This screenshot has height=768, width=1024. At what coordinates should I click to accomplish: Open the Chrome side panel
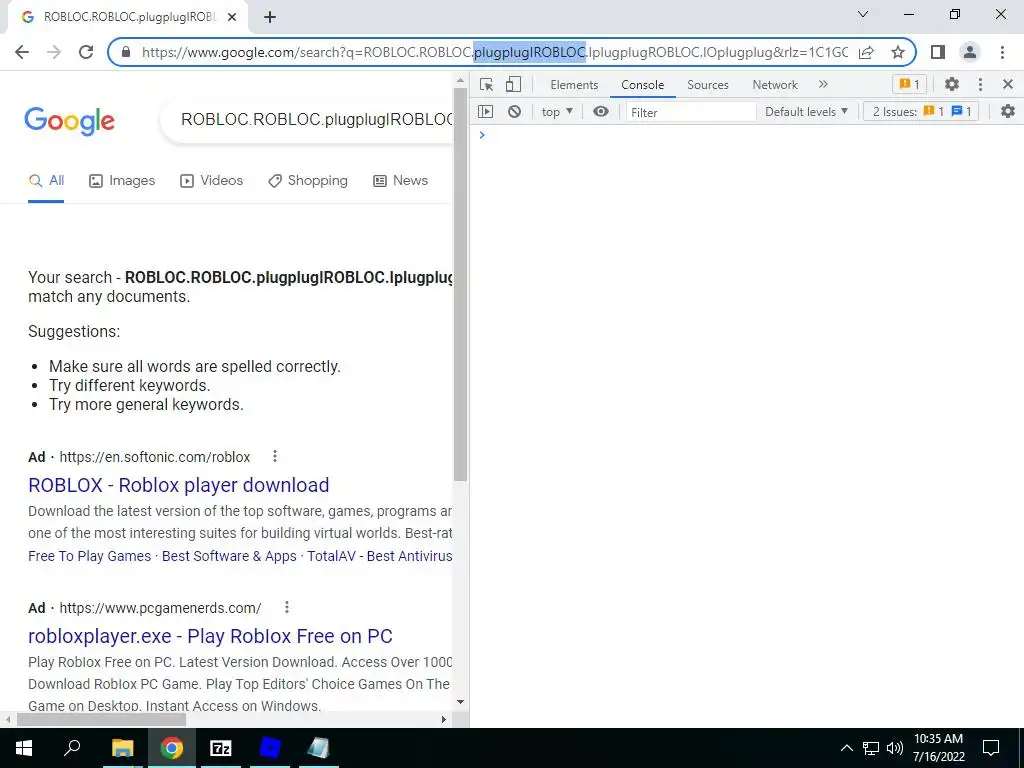tap(938, 52)
